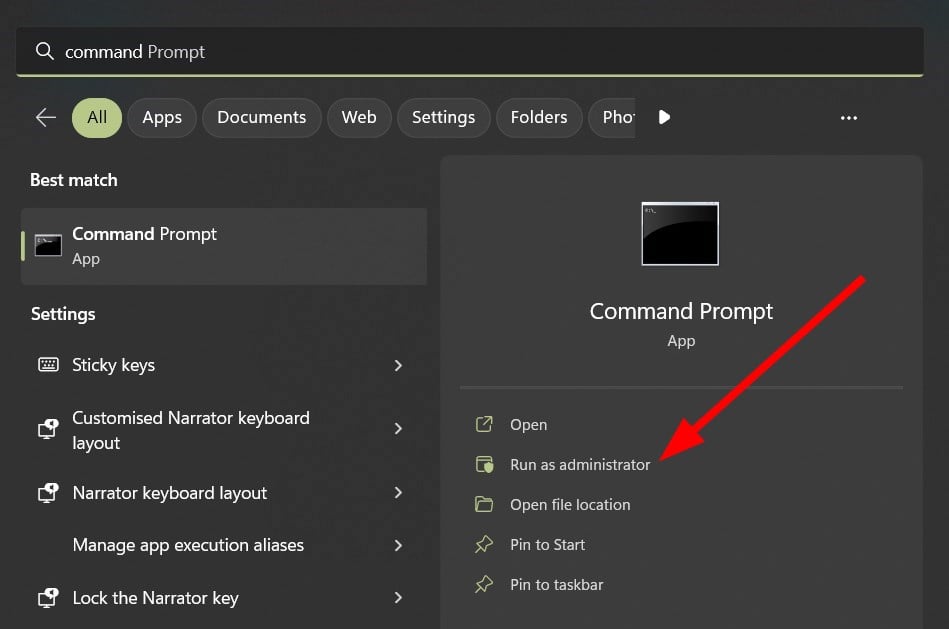Screen dimensions: 949x629
Task: Expand the Sticky keys result chevron
Action: point(398,365)
